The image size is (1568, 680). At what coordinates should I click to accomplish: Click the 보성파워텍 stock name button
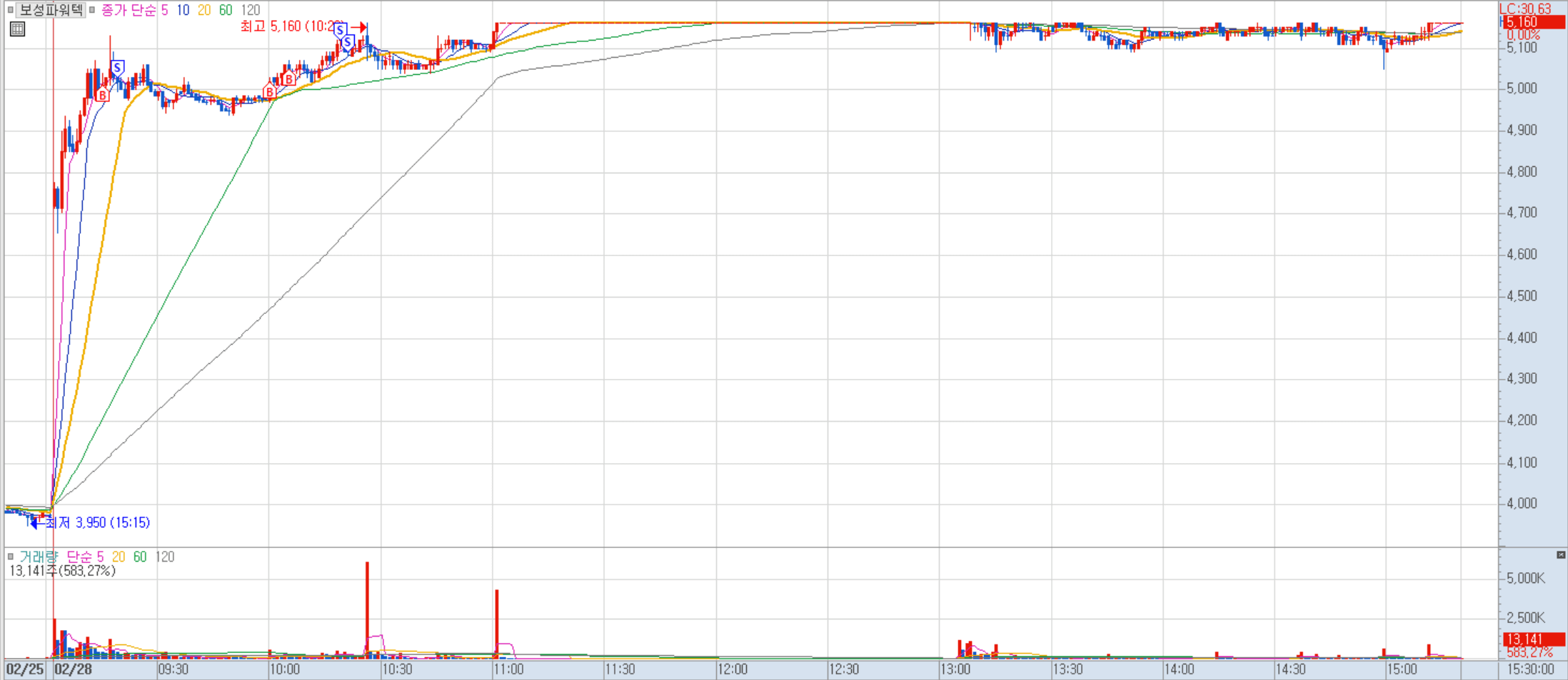click(51, 10)
